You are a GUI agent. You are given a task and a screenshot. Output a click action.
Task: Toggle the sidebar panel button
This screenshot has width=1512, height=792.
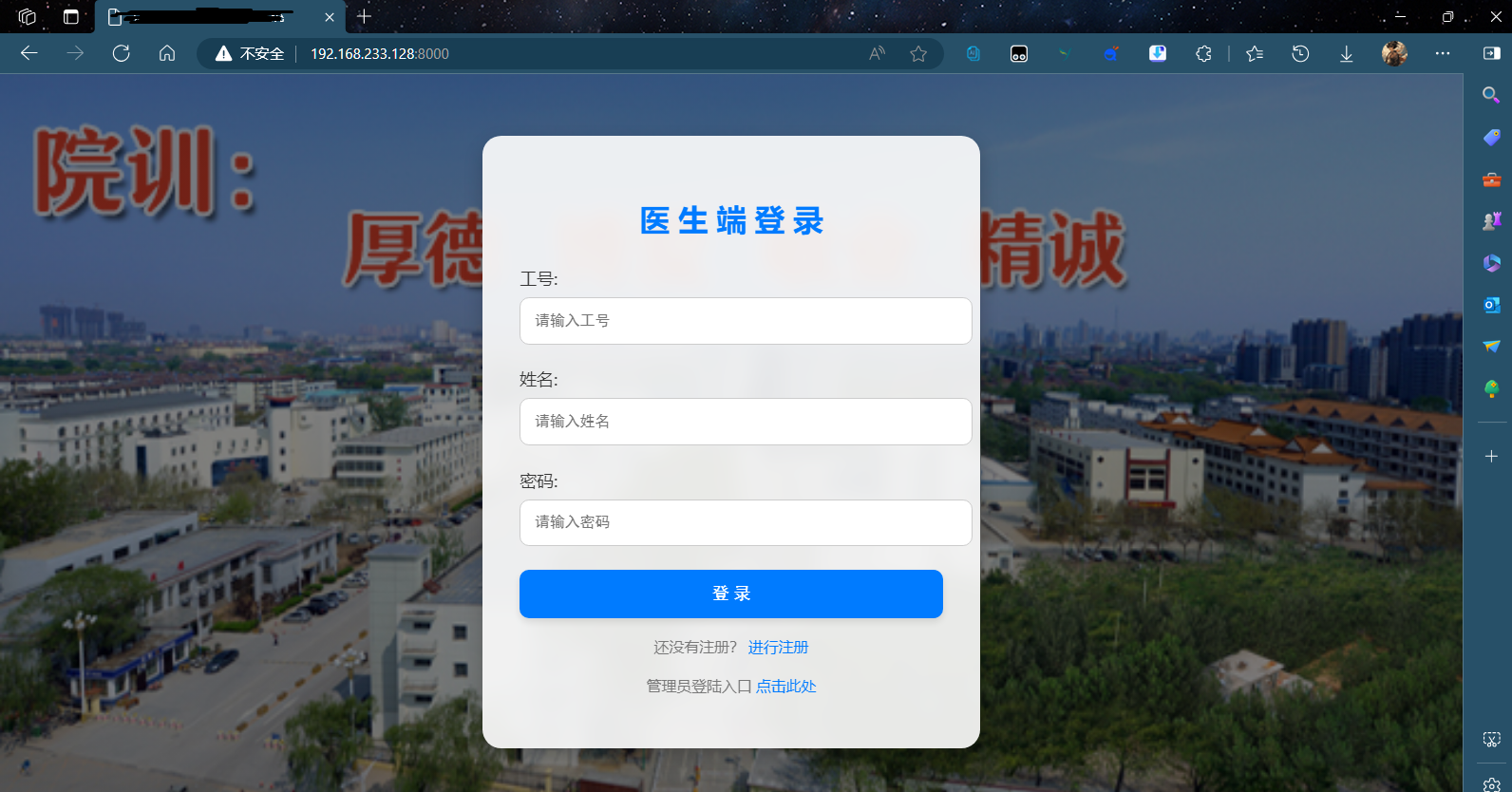[x=1491, y=54]
